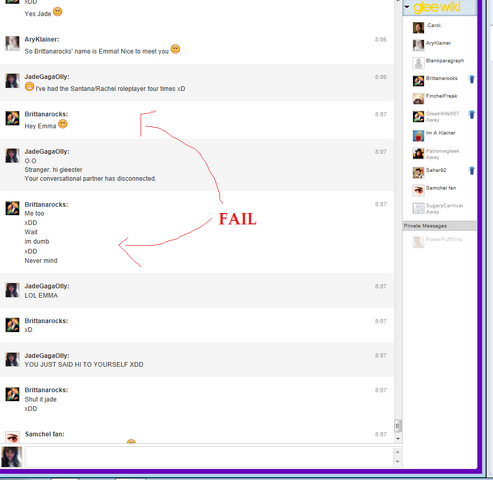Click JadeGagaOlly username above LOL EMMA
Image resolution: width=493 pixels, height=480 pixels.
[47, 286]
